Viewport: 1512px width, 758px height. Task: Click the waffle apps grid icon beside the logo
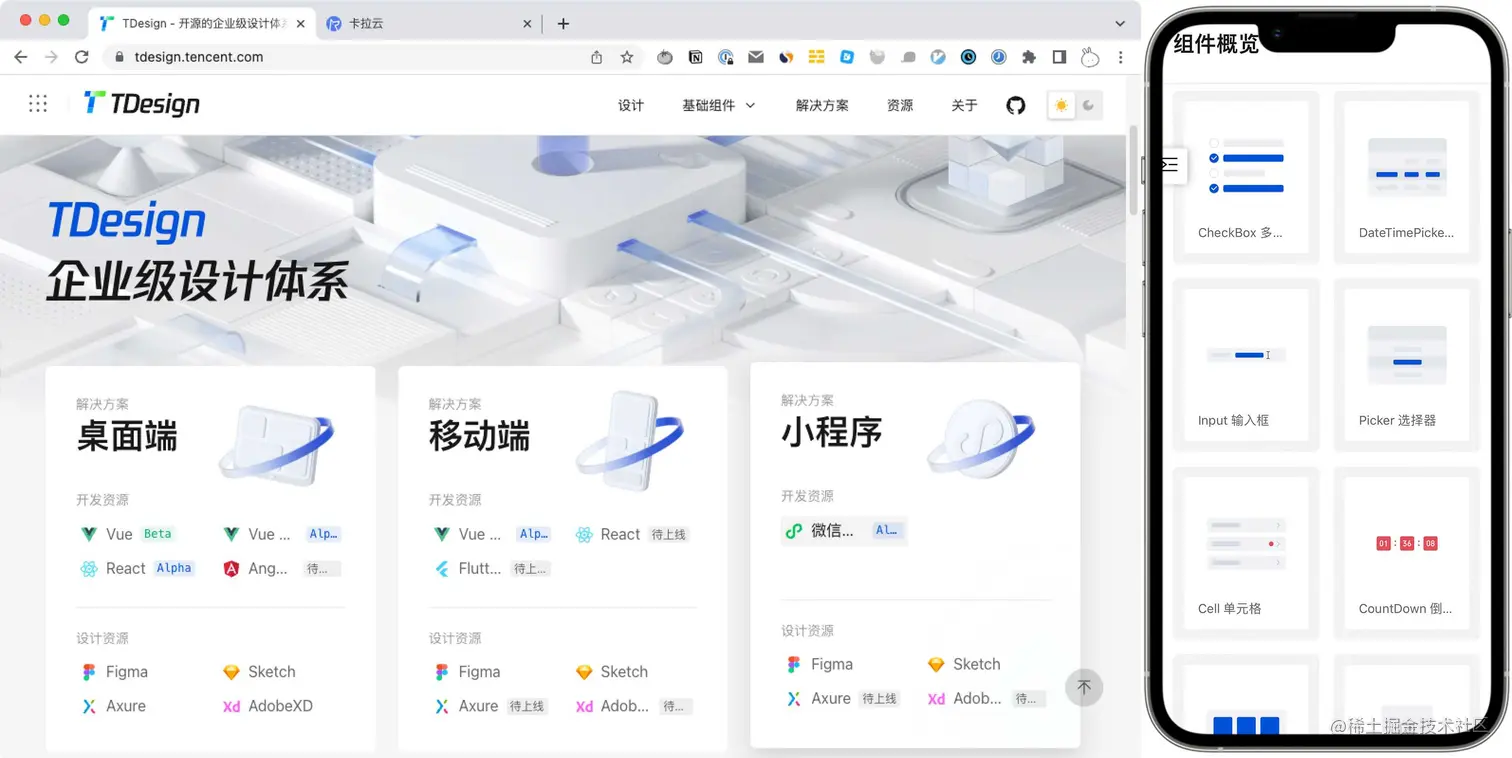point(37,103)
